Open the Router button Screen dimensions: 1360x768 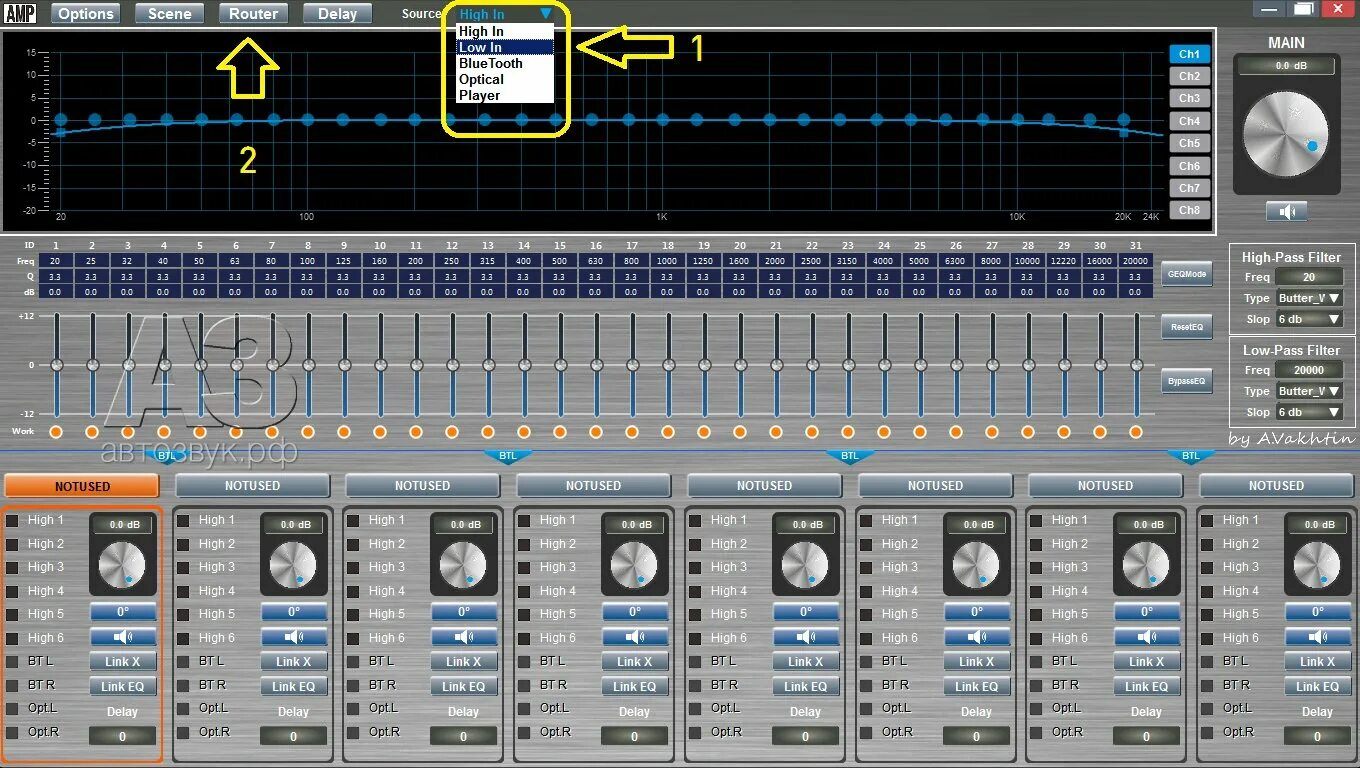point(253,13)
